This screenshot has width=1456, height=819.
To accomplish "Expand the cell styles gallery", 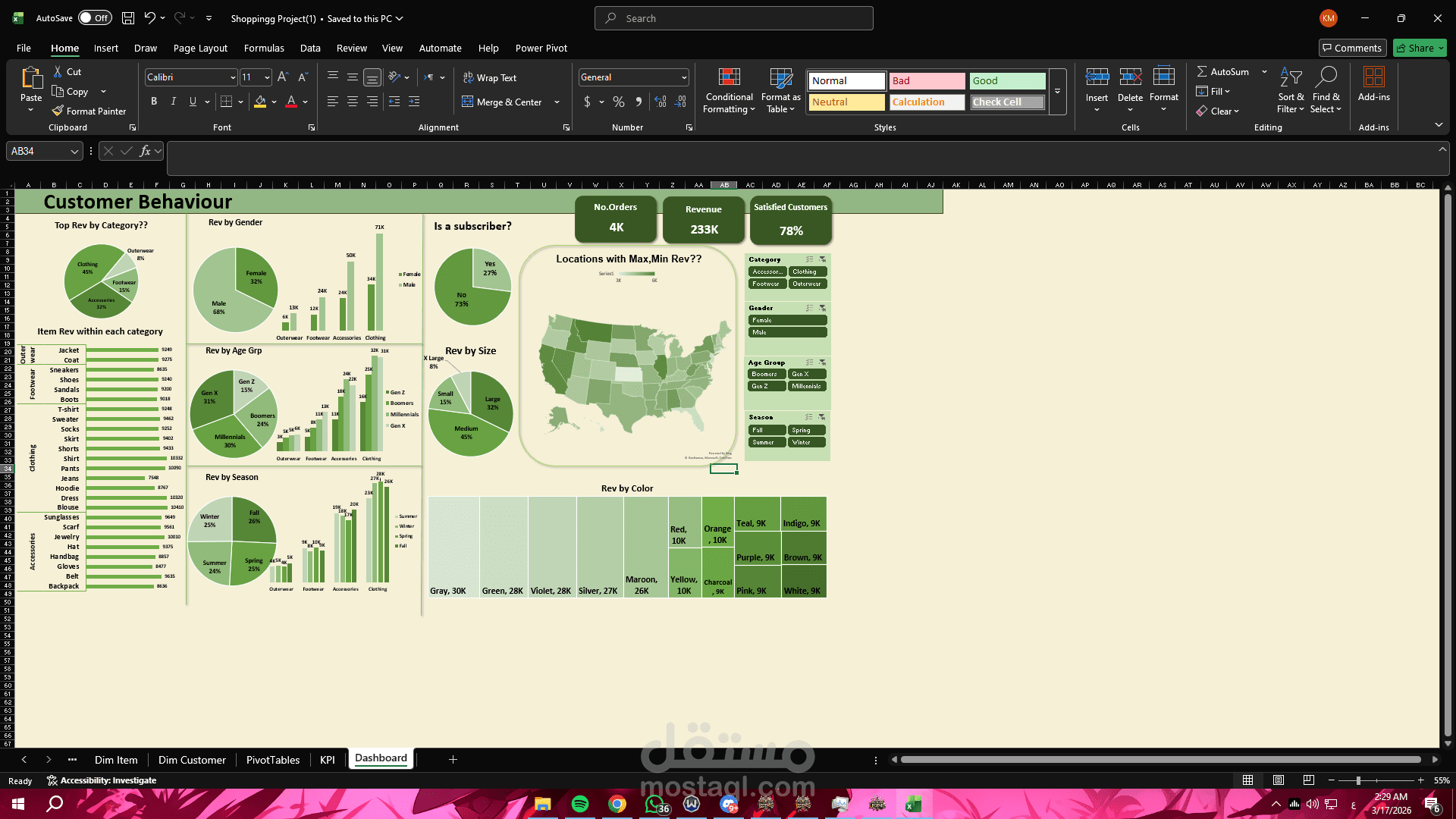I will click(x=1057, y=92).
